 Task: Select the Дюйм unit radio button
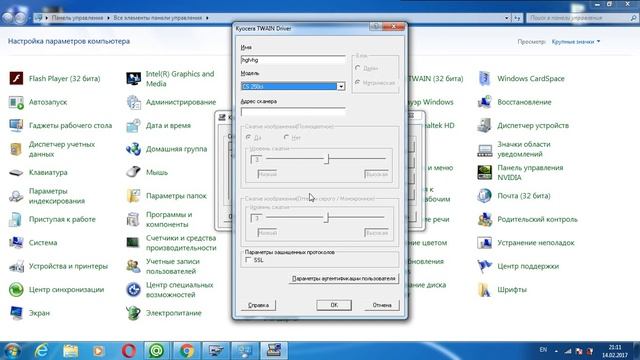click(358, 68)
